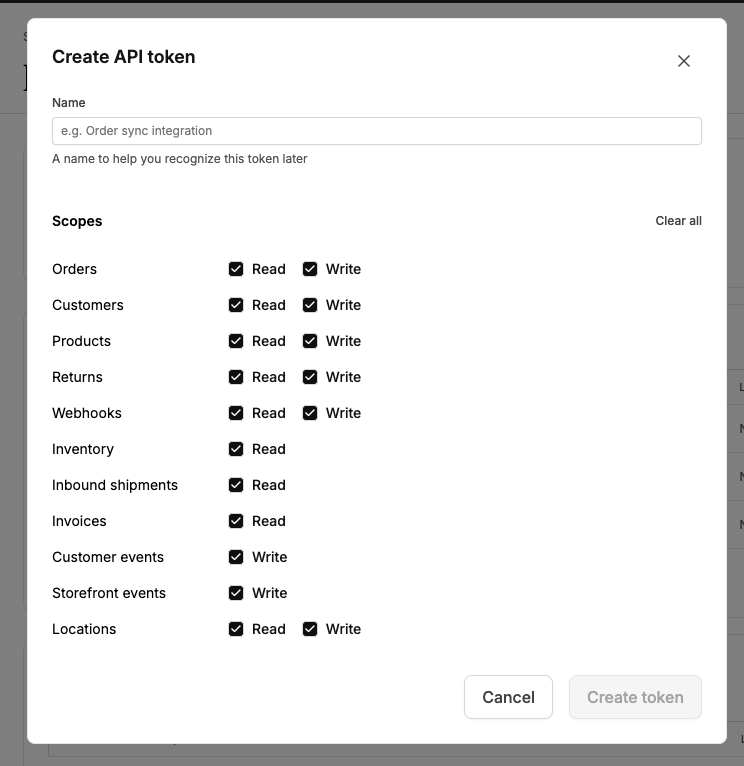744x766 pixels.
Task: Disable Inbound shipments Read scope
Action: tap(236, 485)
